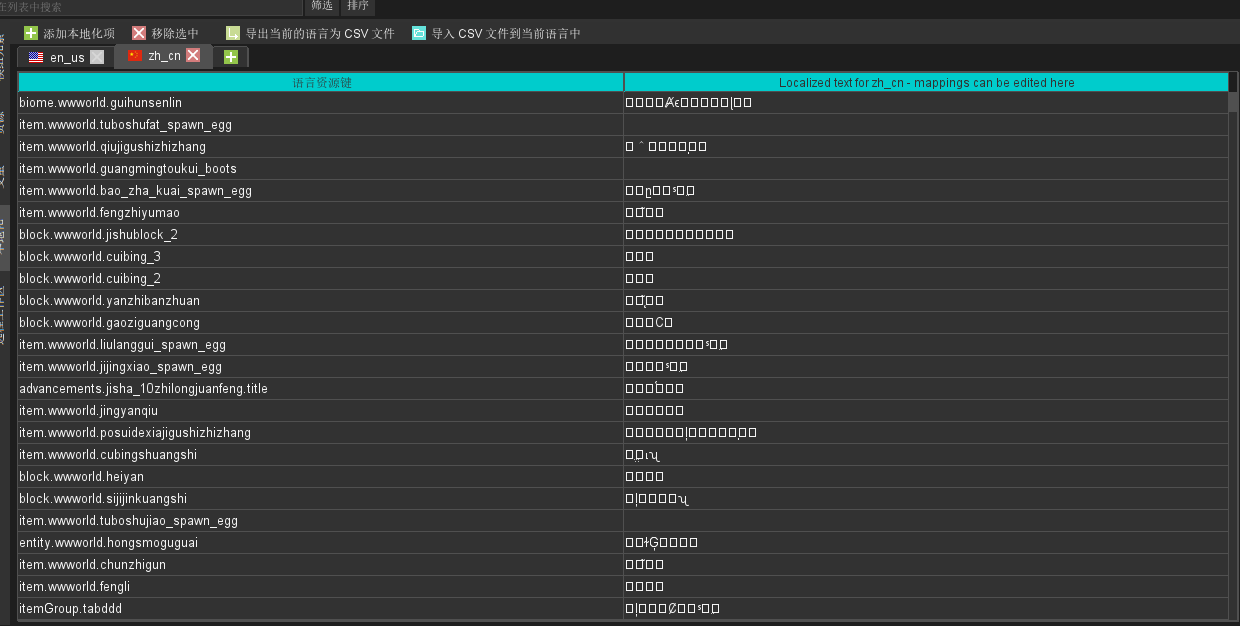
Task: Click the red X icon for 移除选中
Action: pos(137,32)
